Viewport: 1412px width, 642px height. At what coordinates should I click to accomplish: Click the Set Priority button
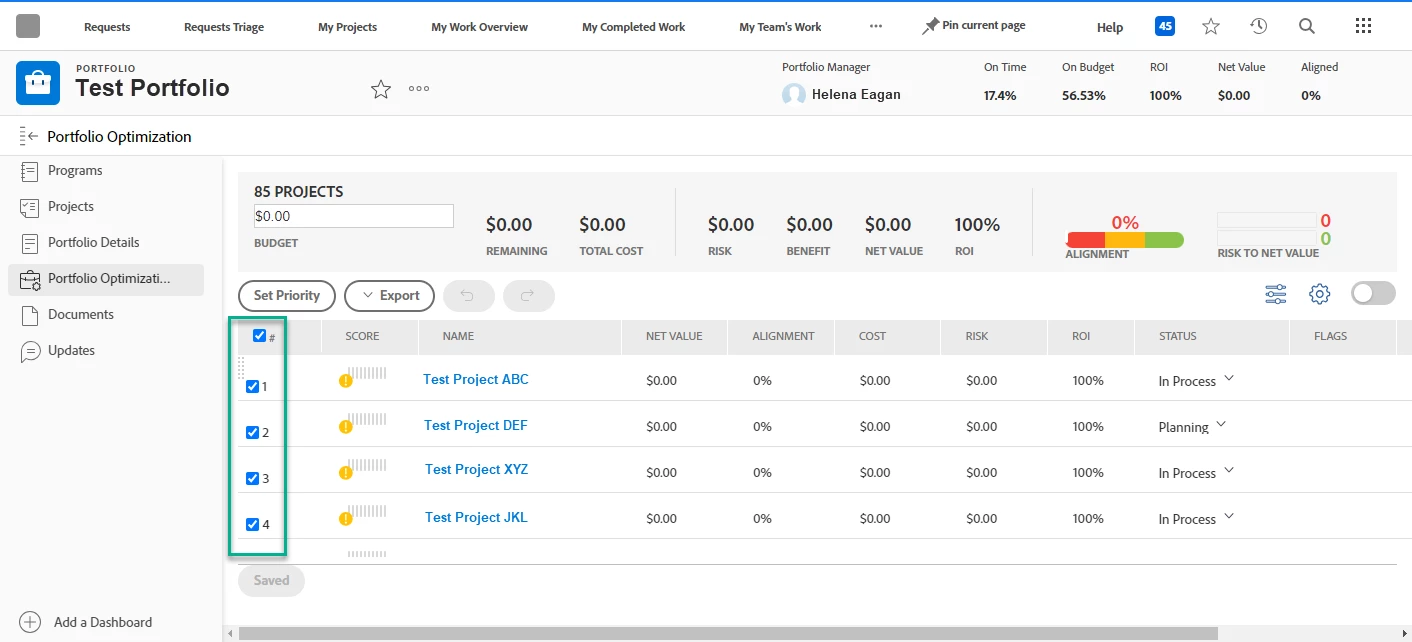pos(287,296)
